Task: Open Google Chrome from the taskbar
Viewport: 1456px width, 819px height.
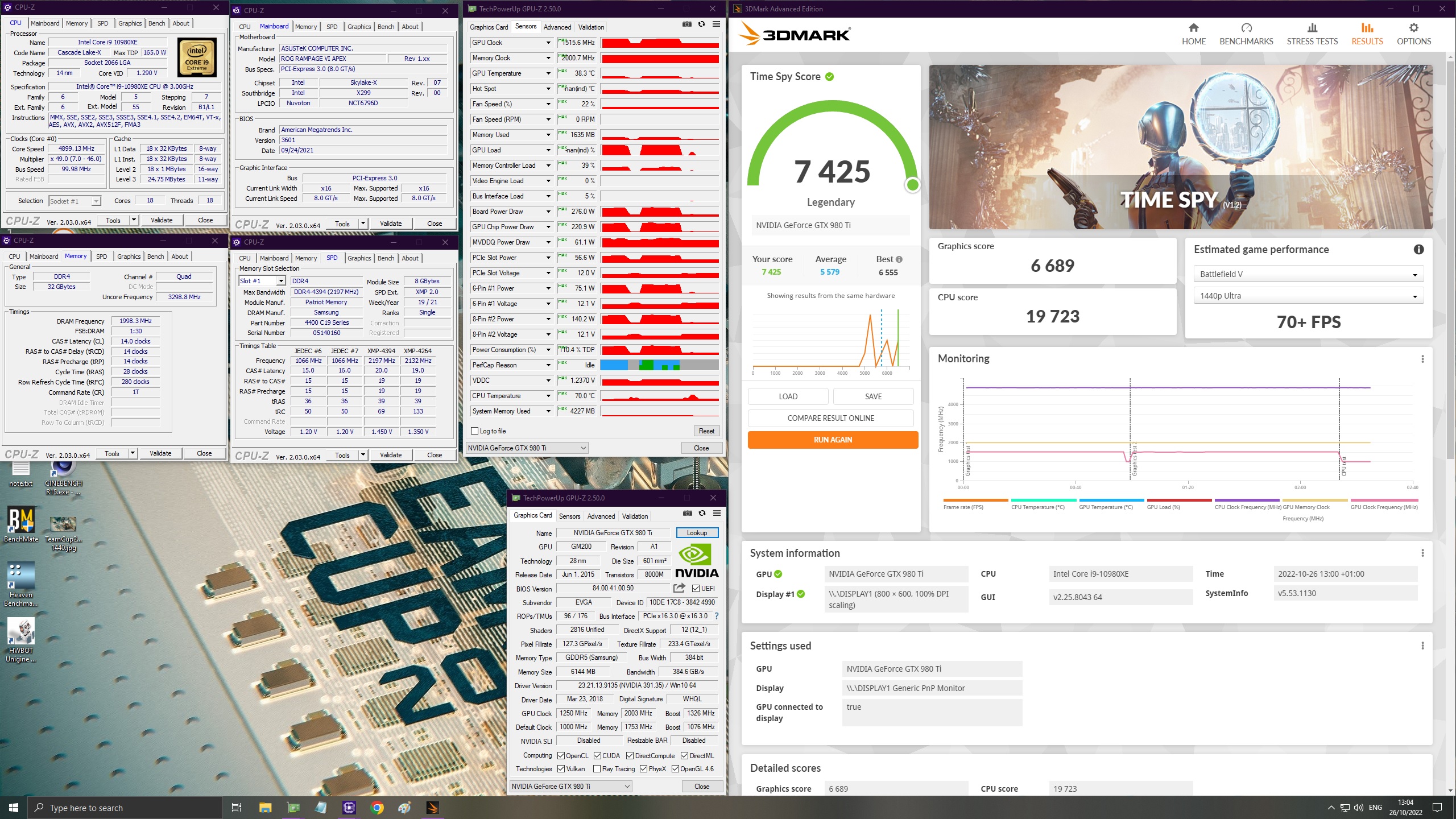Action: coord(377,808)
